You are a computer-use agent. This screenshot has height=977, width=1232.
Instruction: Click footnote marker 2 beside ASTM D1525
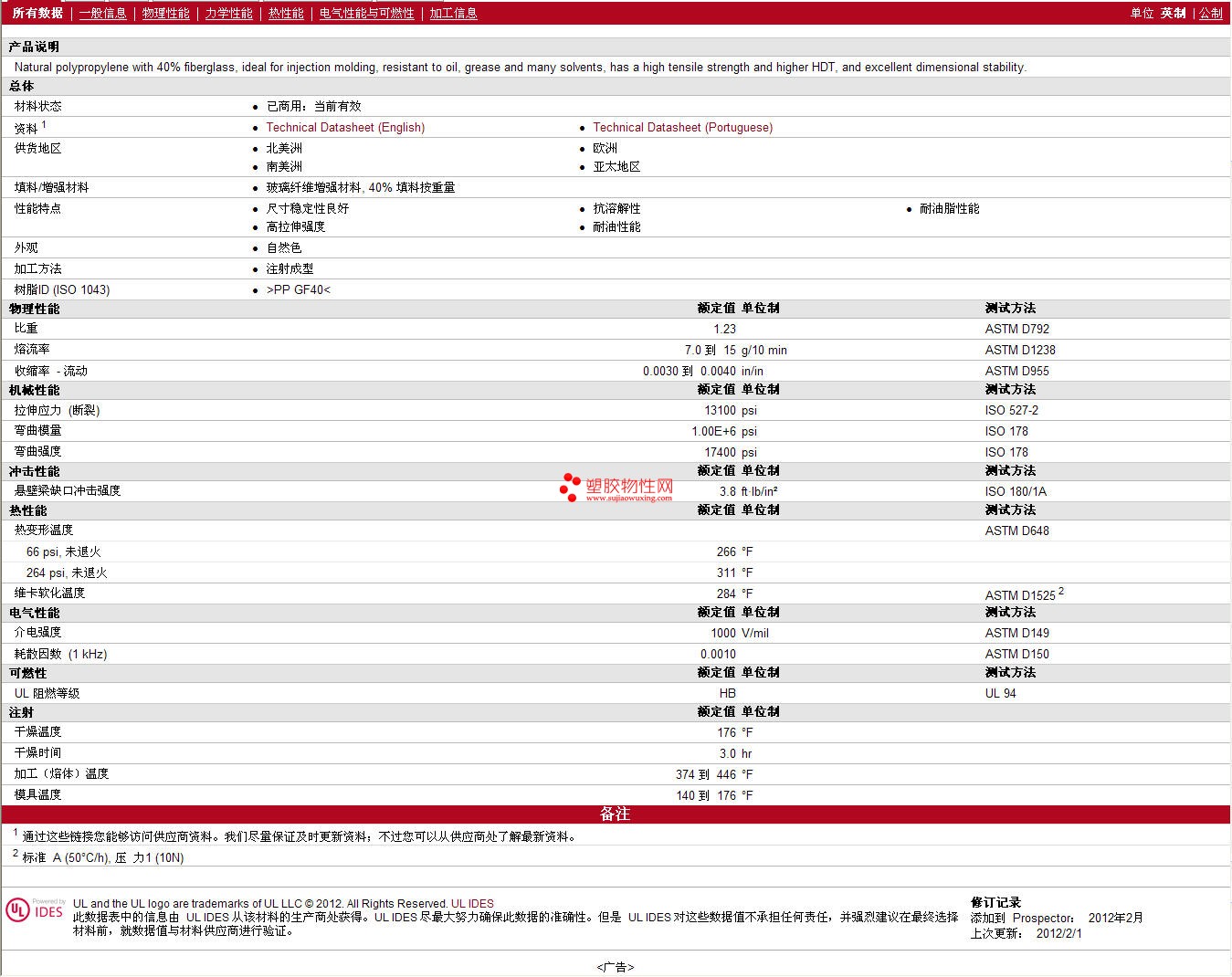[x=1060, y=591]
